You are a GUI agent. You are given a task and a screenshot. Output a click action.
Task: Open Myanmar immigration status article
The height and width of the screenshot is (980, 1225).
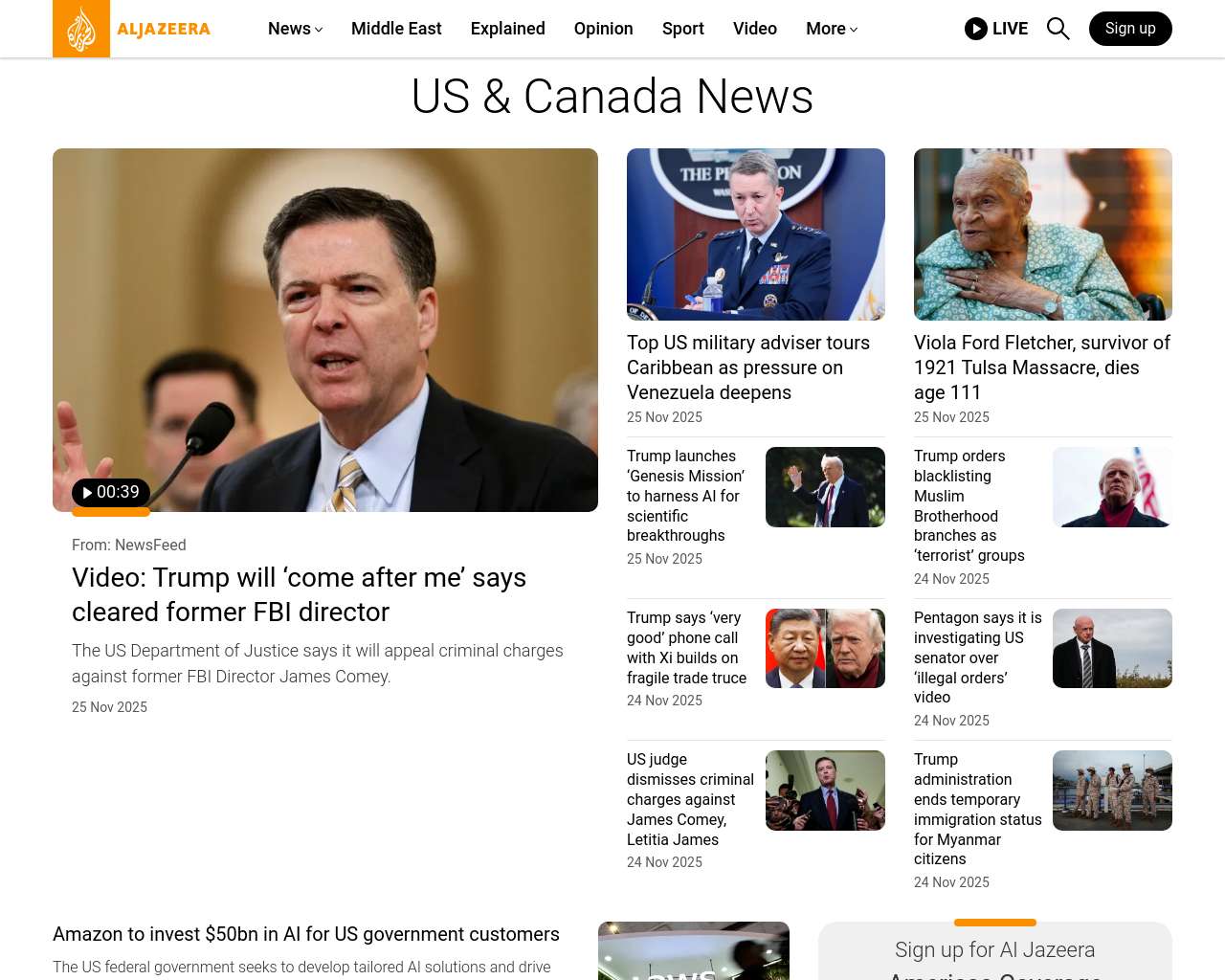978,809
